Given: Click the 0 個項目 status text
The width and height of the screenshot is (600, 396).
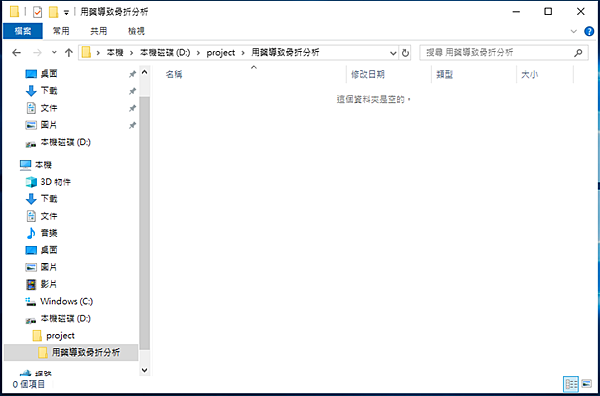Looking at the screenshot, I should [x=29, y=384].
